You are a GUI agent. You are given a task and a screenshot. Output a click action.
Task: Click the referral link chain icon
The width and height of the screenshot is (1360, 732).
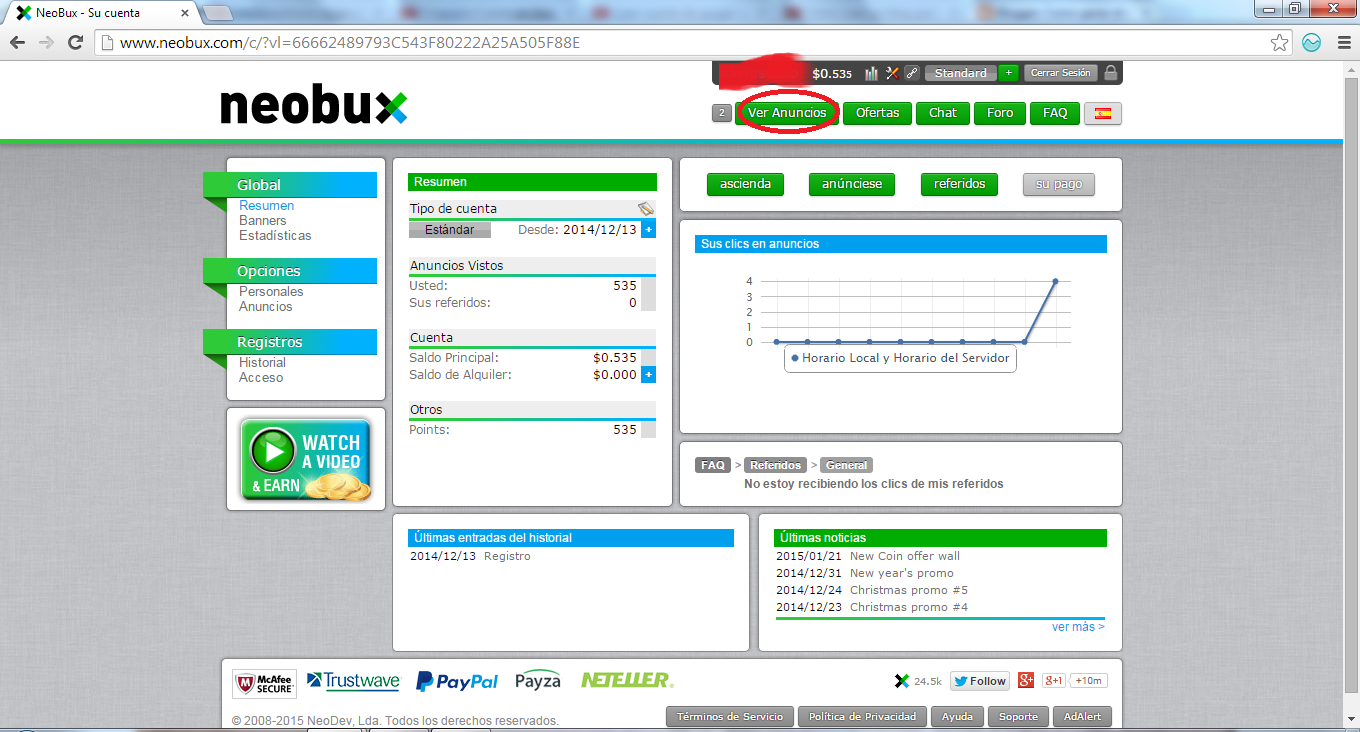tap(912, 73)
